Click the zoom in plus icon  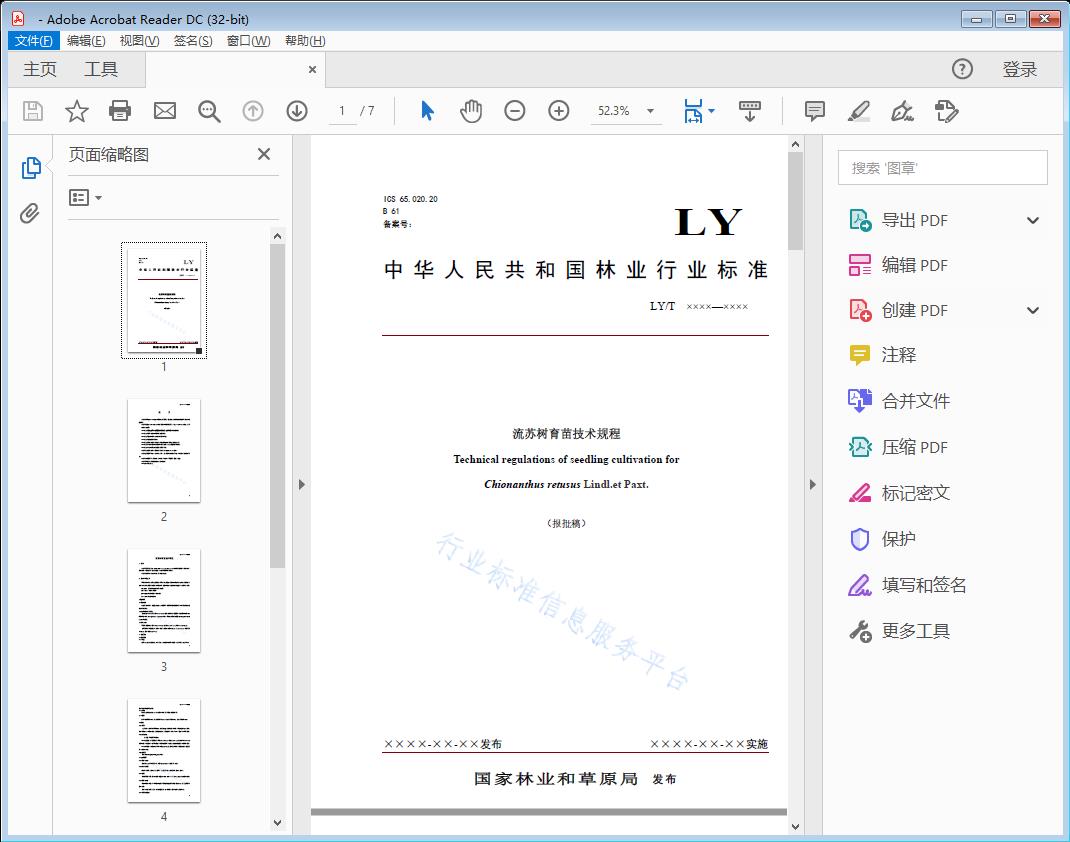559,111
